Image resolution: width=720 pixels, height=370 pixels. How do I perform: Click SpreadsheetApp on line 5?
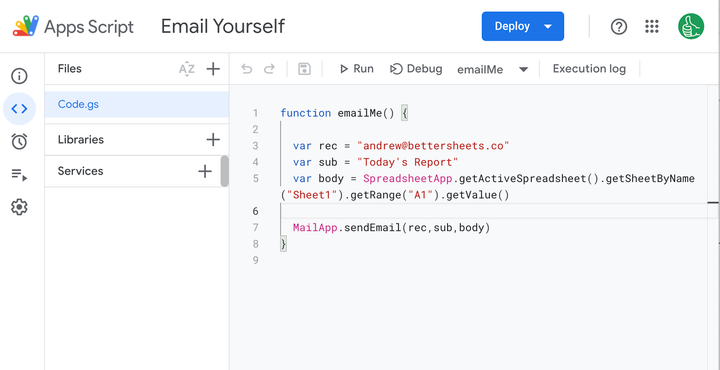coord(408,179)
